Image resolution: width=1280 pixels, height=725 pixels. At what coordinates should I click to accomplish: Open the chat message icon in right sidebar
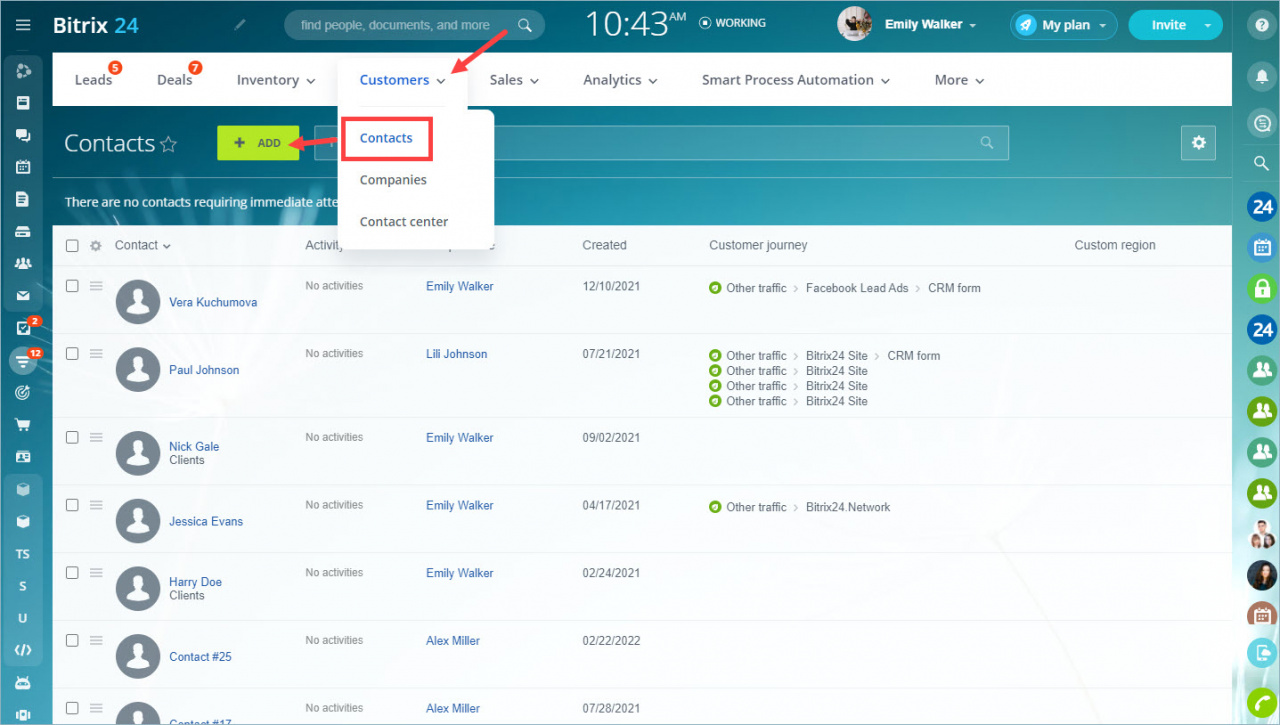1262,123
